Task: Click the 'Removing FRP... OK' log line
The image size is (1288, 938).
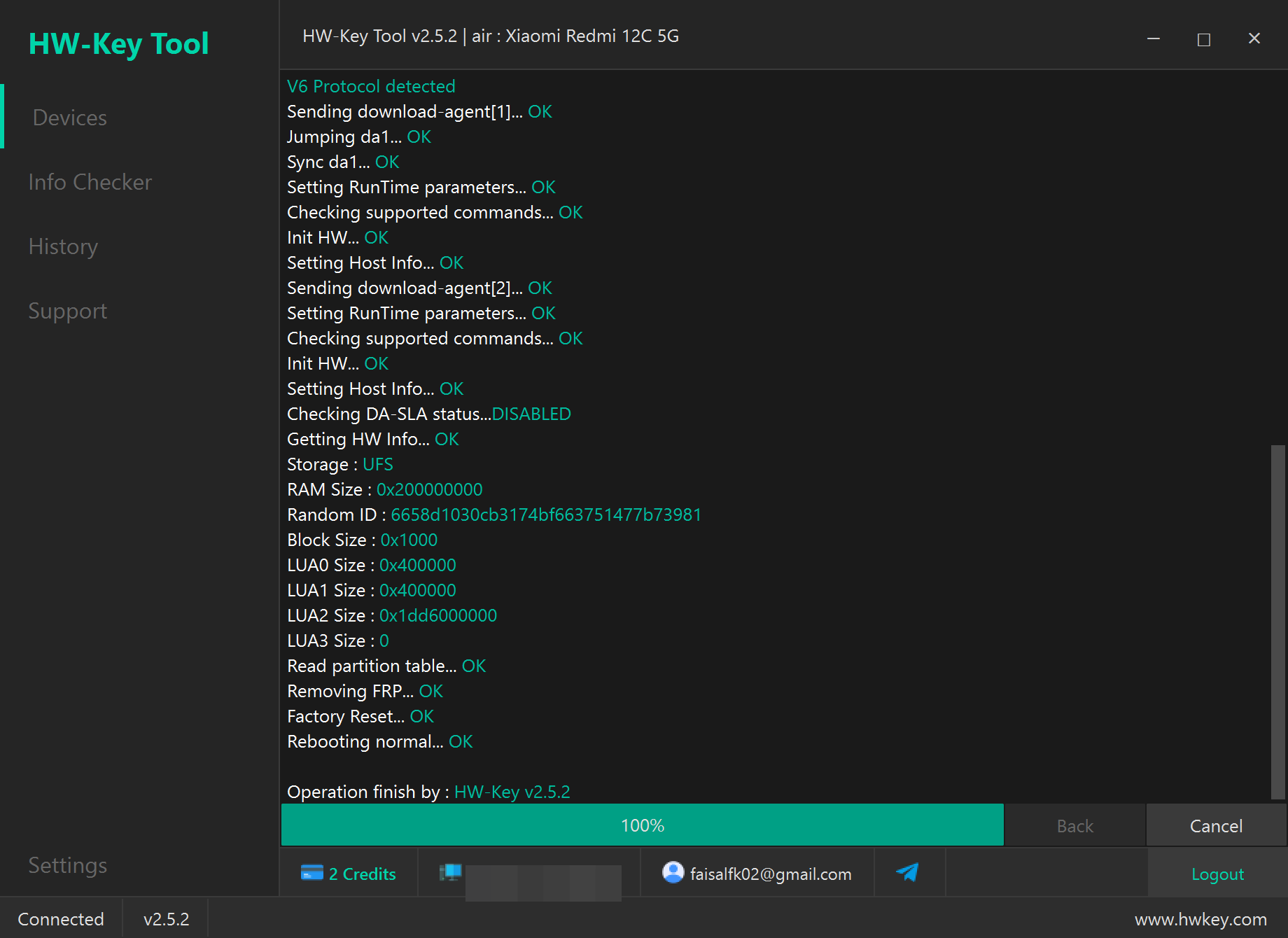Action: [x=365, y=691]
